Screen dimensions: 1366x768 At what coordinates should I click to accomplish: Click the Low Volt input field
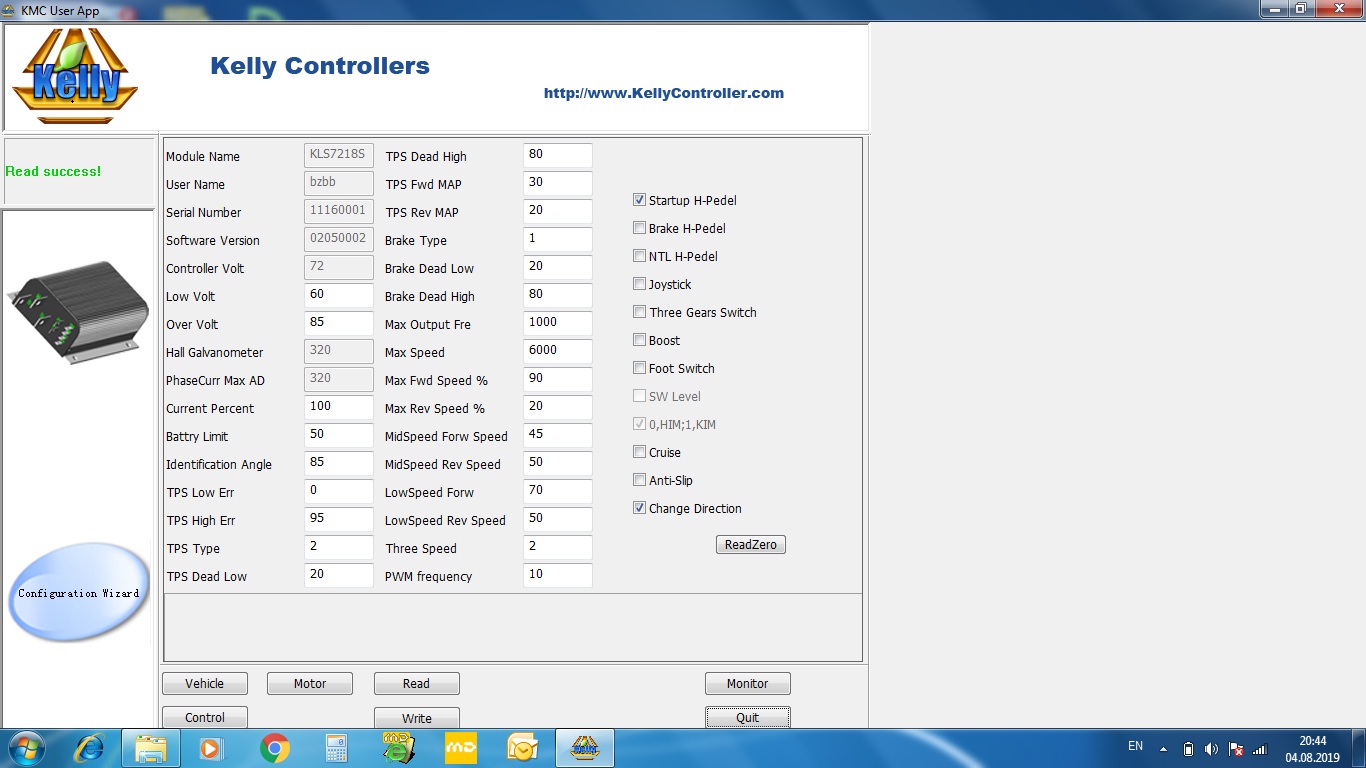[x=338, y=296]
